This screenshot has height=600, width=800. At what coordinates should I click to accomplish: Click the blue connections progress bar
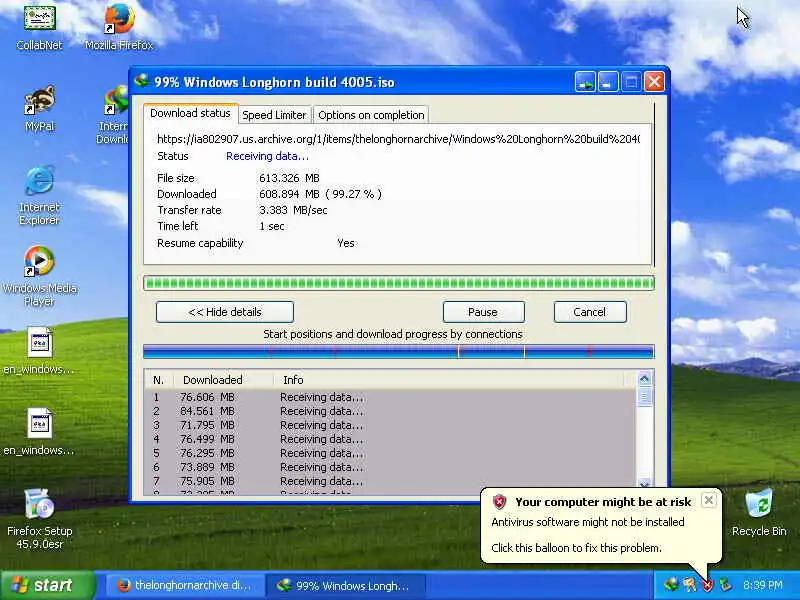(398, 352)
